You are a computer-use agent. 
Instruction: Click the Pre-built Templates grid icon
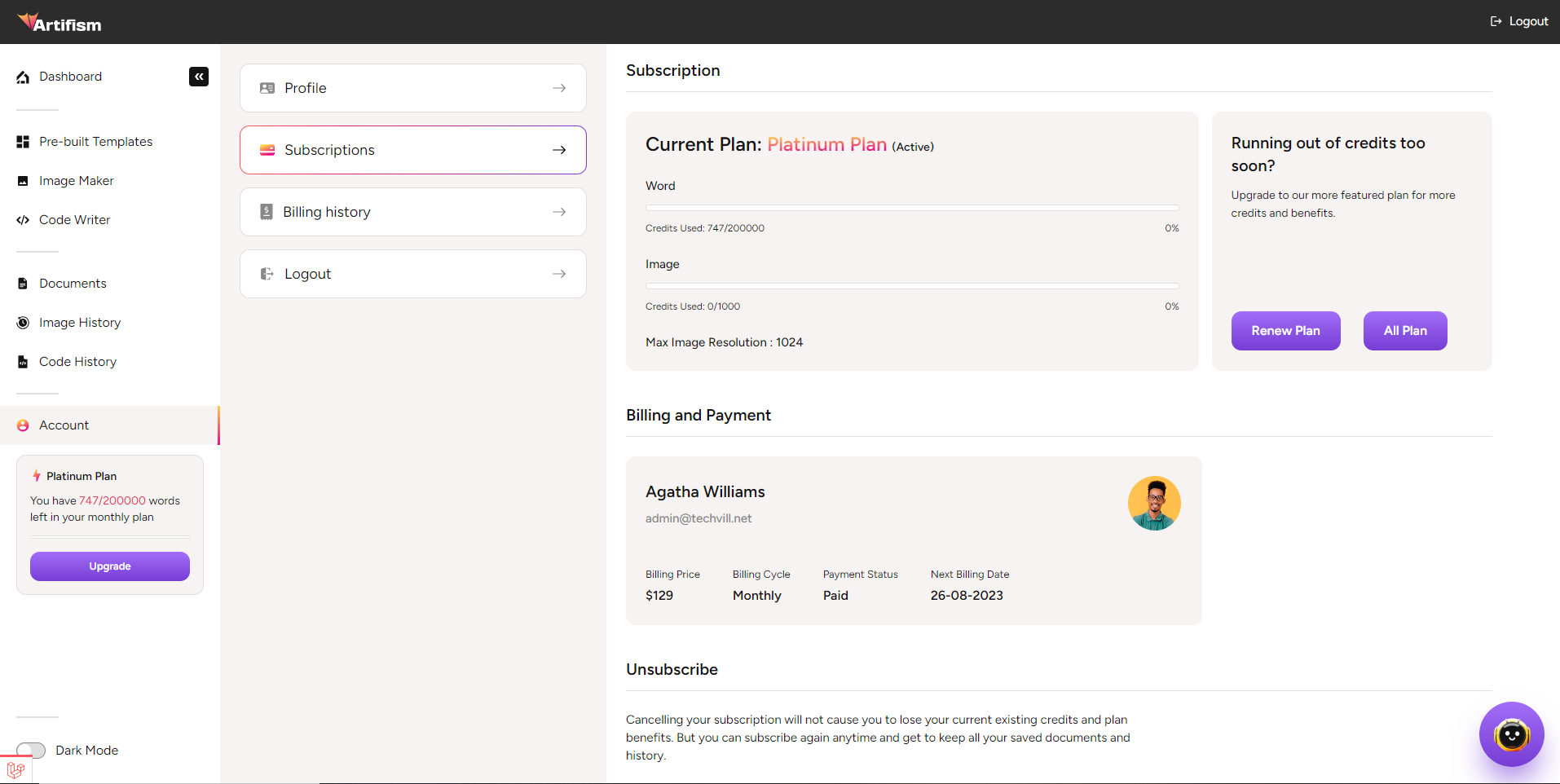tap(23, 142)
